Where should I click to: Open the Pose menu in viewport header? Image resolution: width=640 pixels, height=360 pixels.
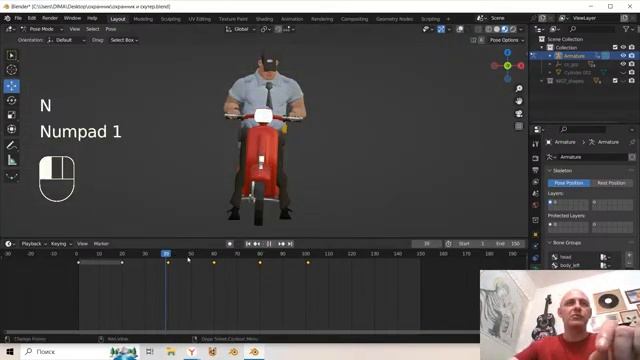pyautogui.click(x=111, y=29)
